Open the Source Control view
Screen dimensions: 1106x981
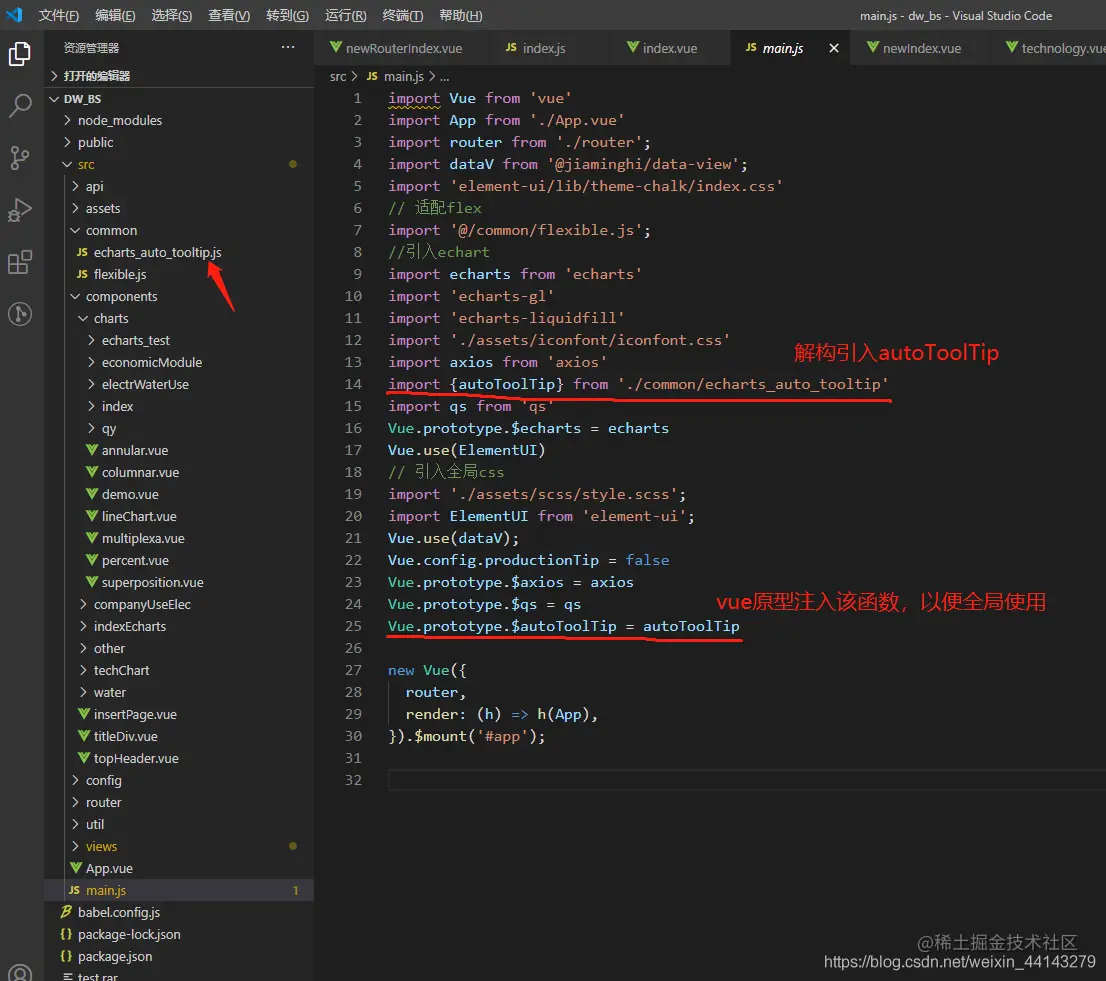[x=20, y=157]
